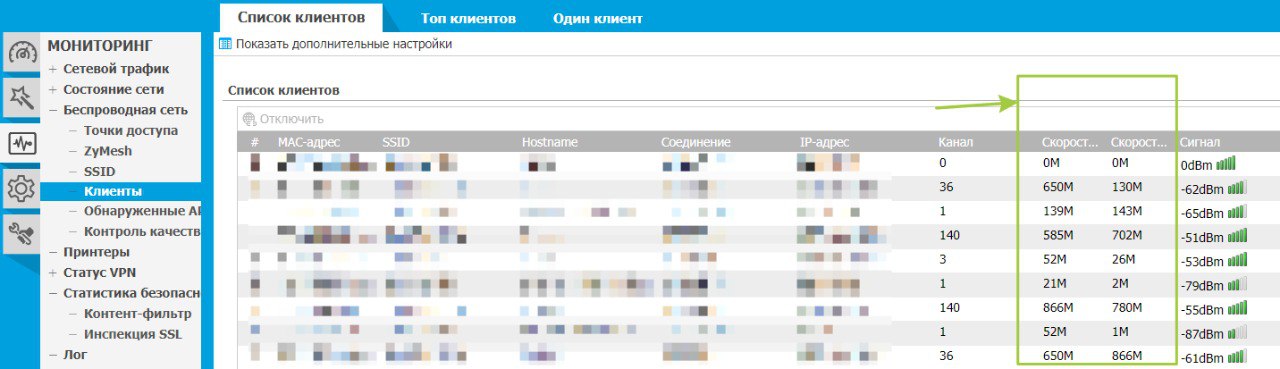Select the Контент-фильтр tree item
Image resolution: width=1280 pixels, height=369 pixels.
(x=137, y=314)
